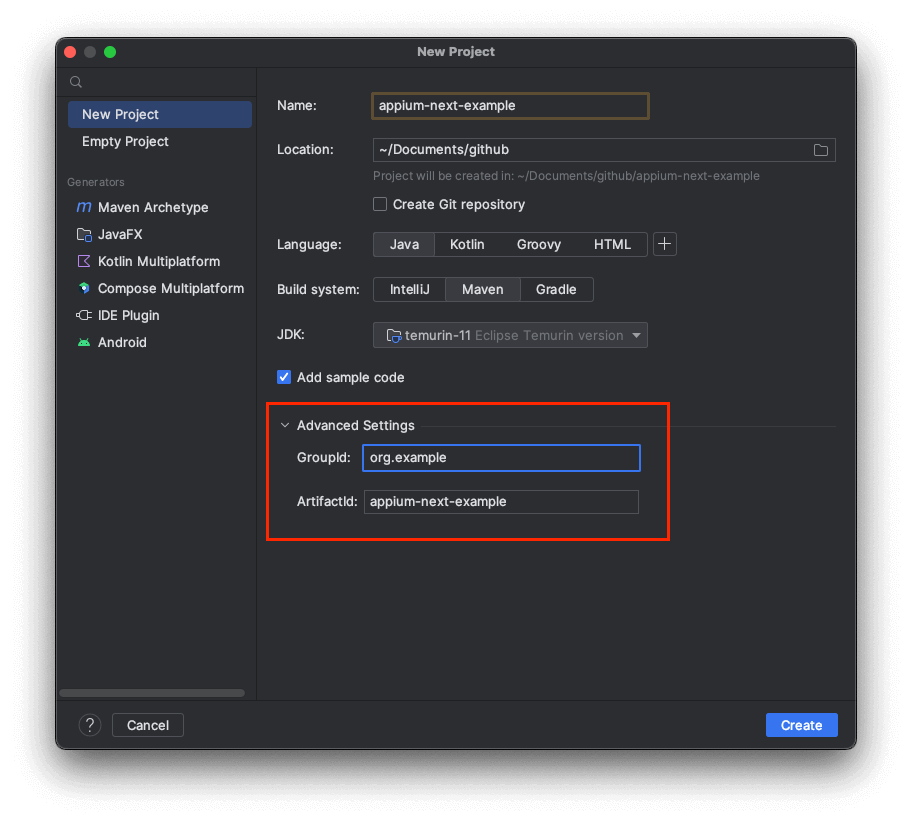Browse for a project location folder
Screen dimensions: 912x823
821,149
